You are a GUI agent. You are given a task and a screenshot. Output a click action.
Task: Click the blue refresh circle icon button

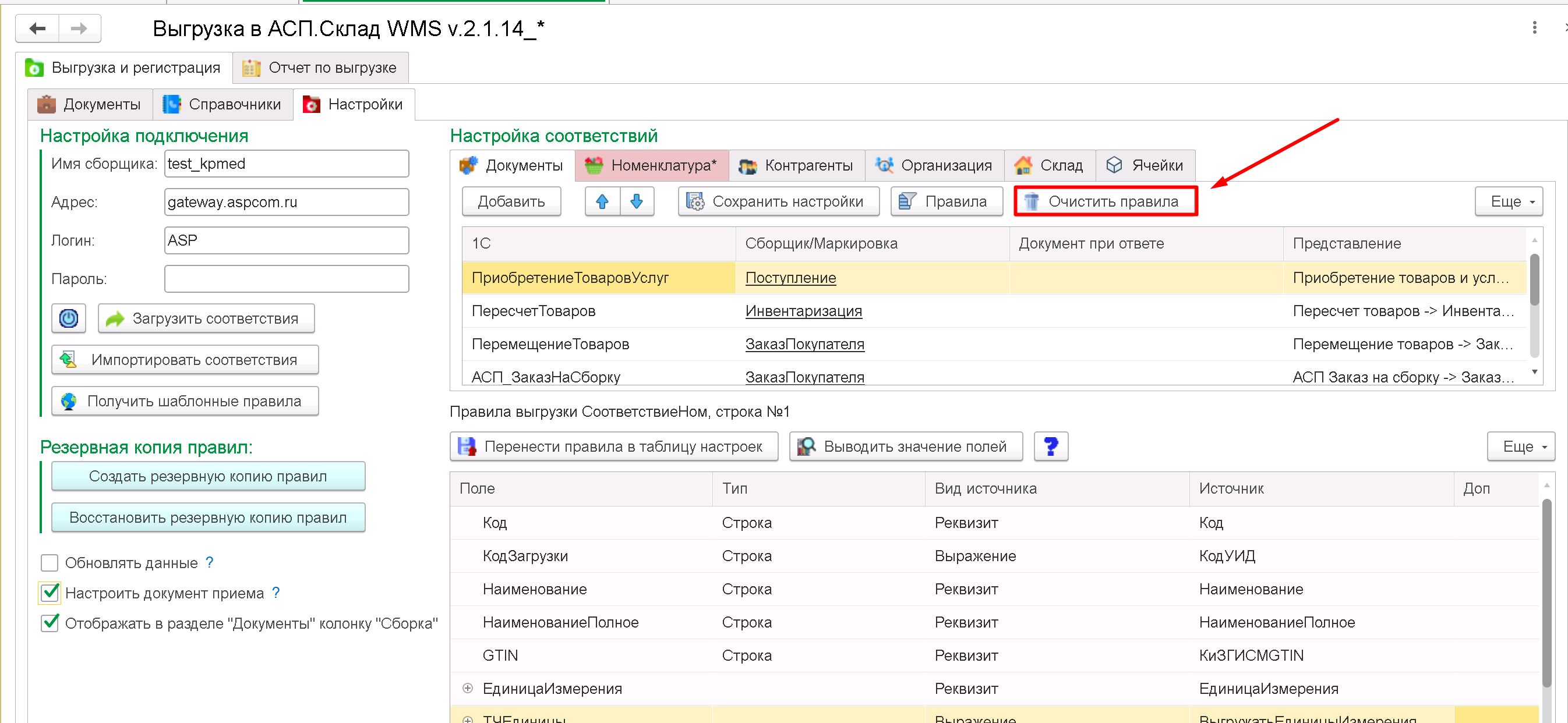(69, 318)
